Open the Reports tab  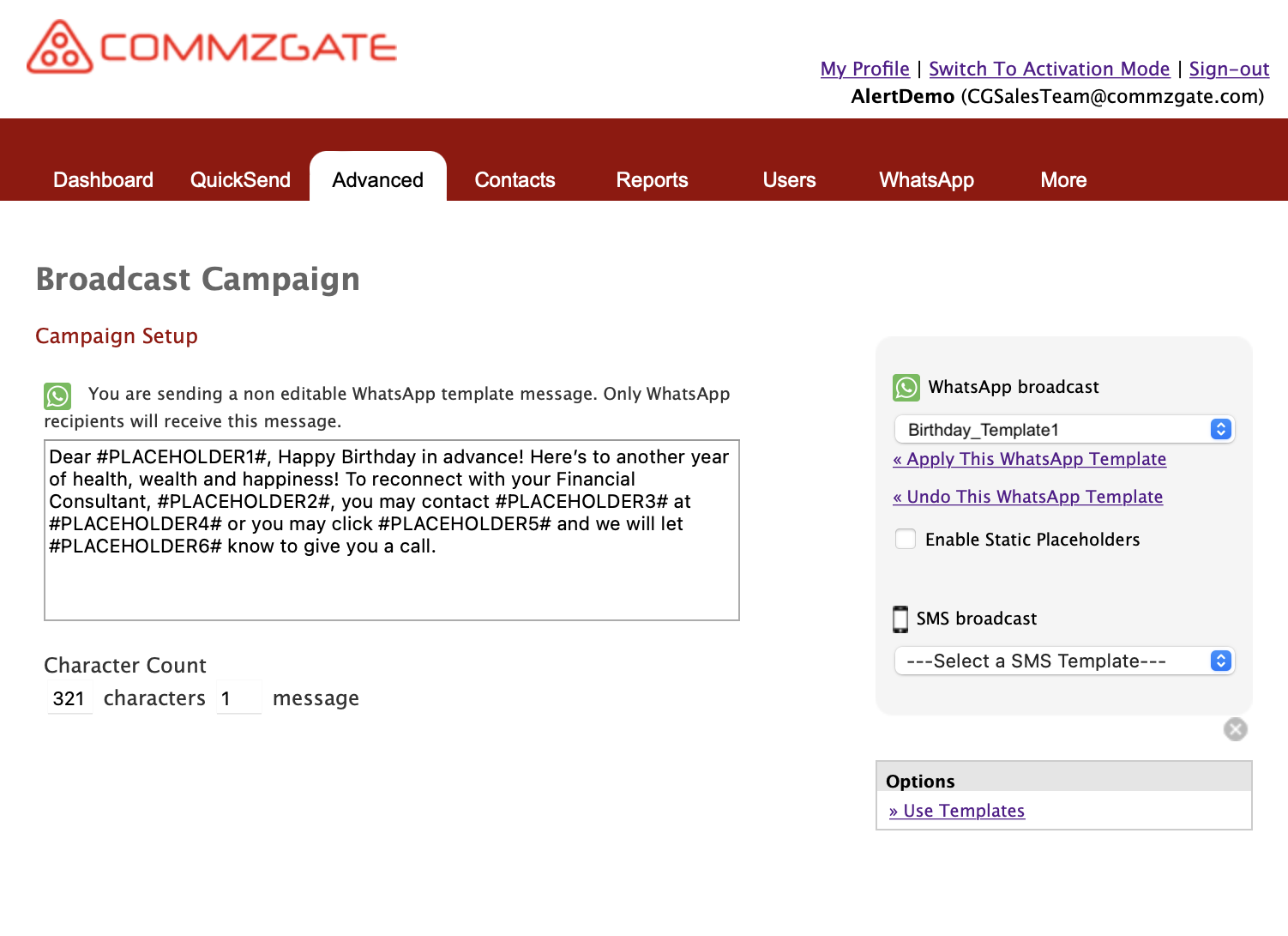click(x=652, y=180)
